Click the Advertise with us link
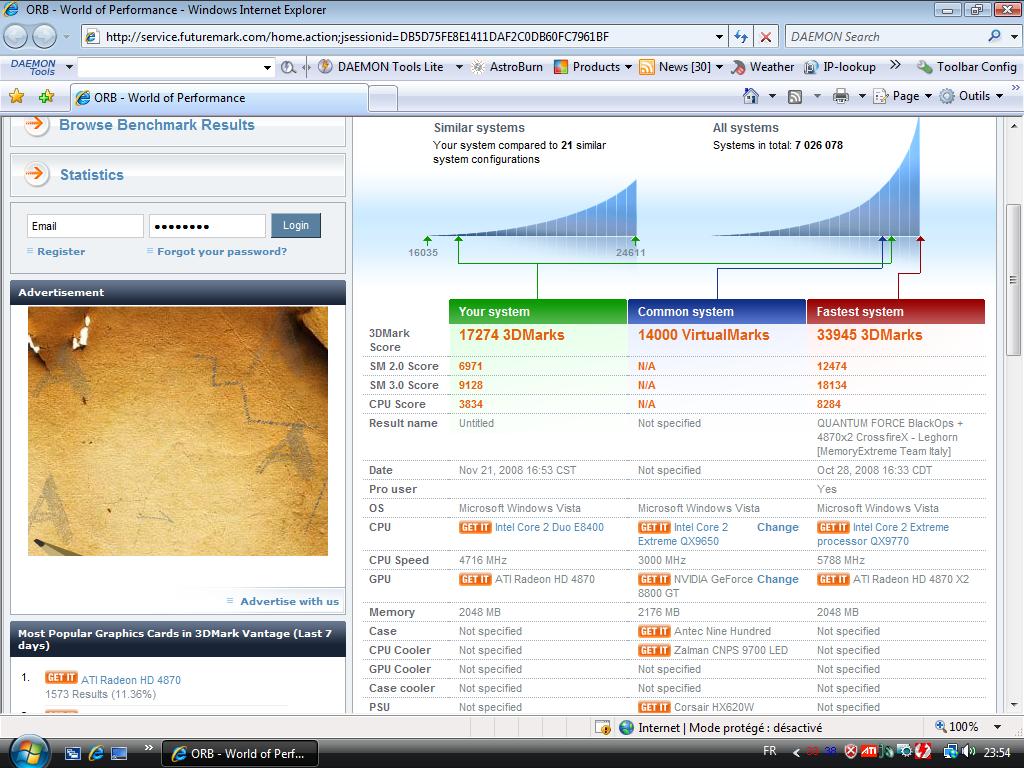This screenshot has width=1024, height=768. point(289,601)
